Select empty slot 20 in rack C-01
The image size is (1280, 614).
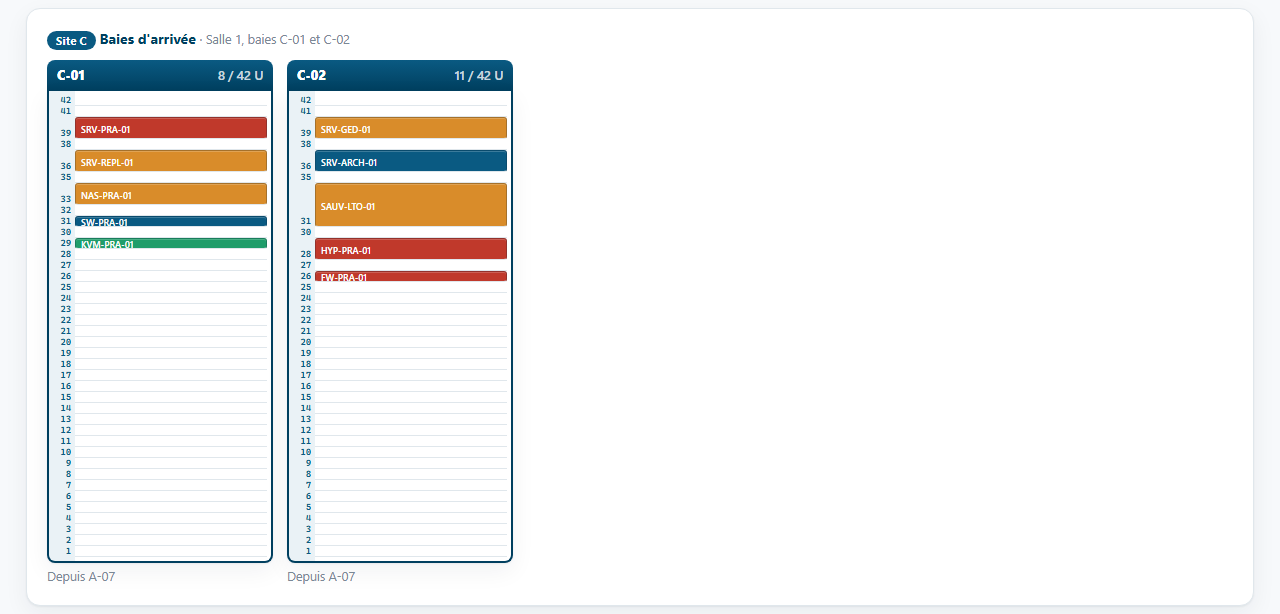[171, 342]
